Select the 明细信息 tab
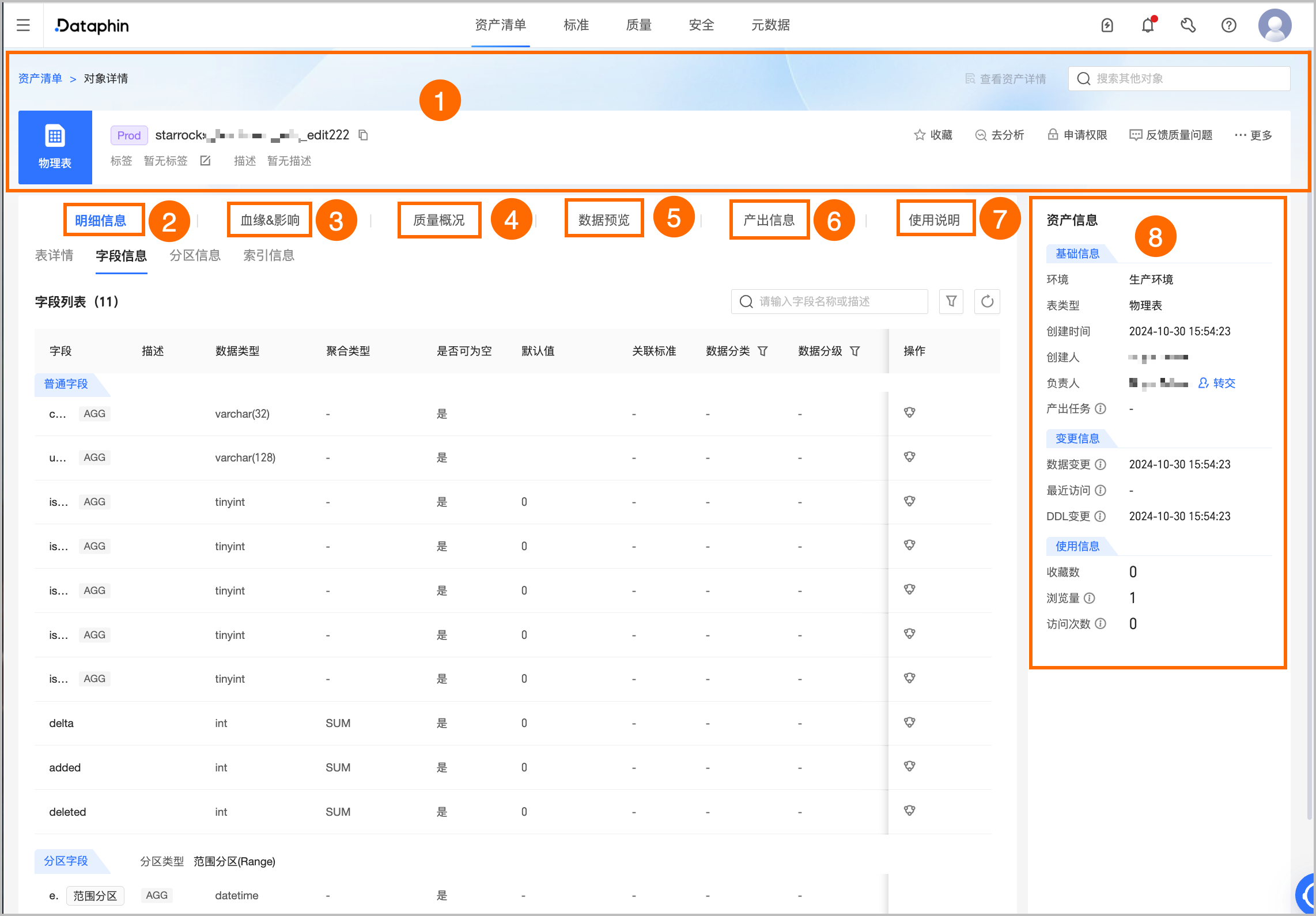This screenshot has height=916, width=1316. [101, 221]
